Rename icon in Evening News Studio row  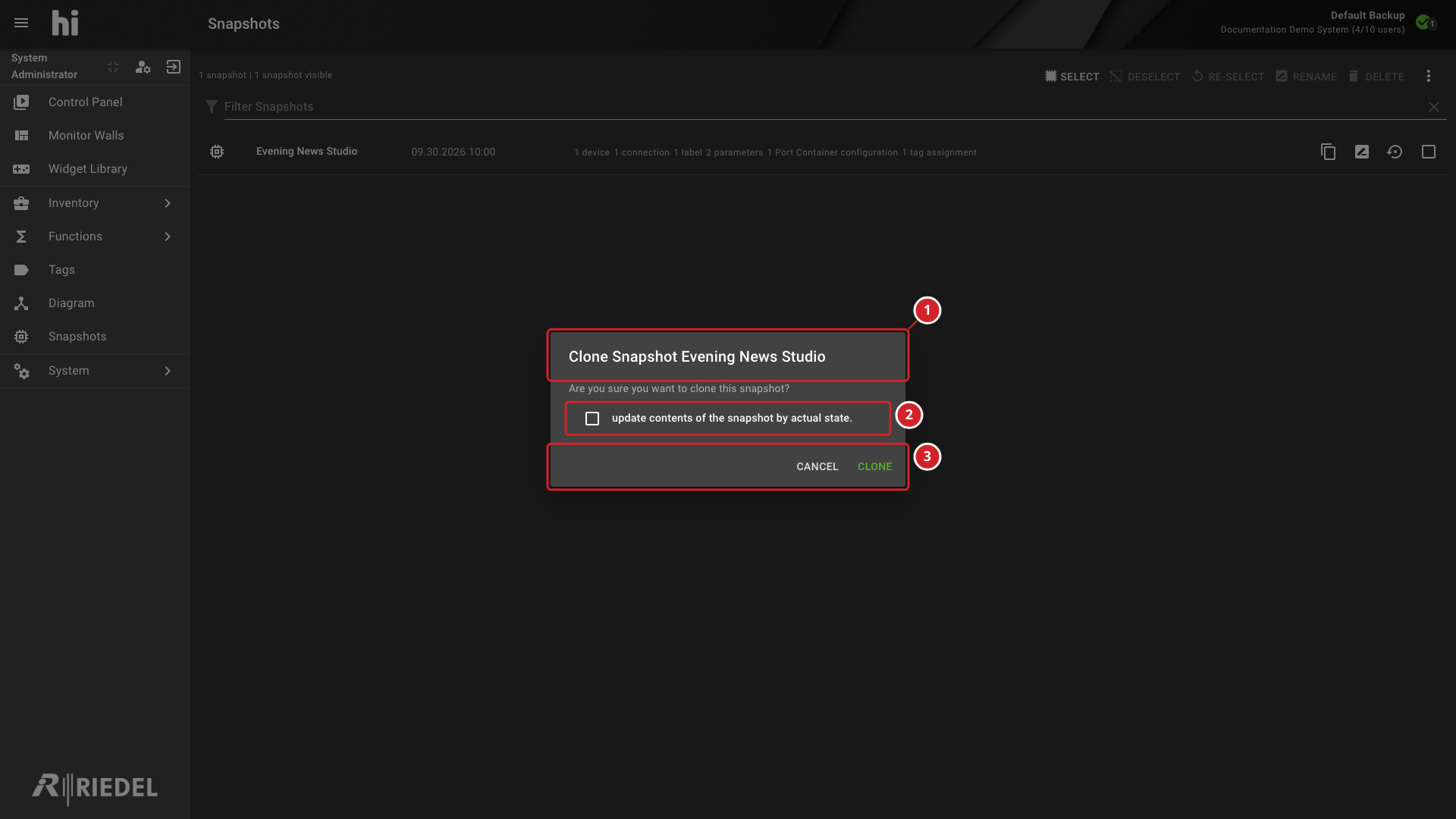click(1362, 152)
